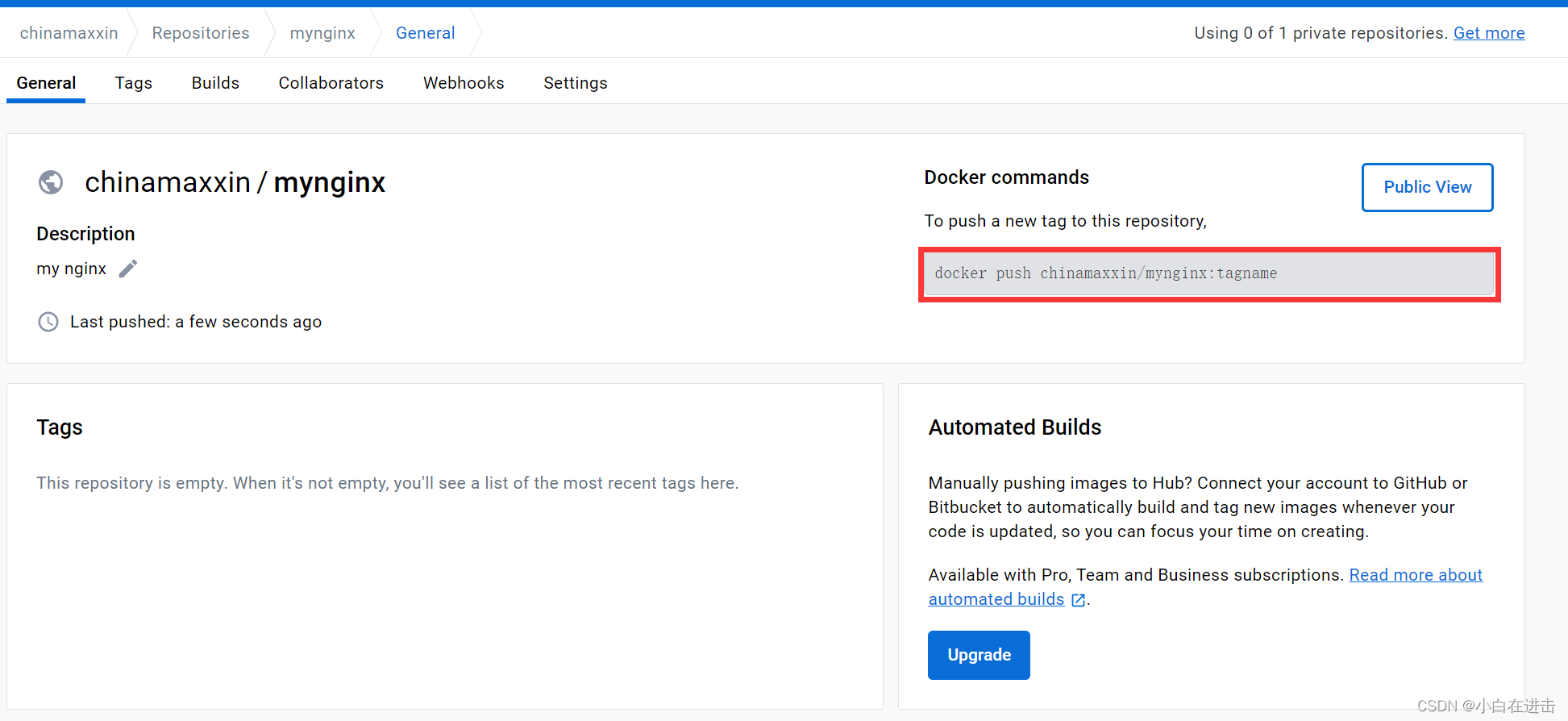The image size is (1568, 721).
Task: Click the 'Automated Builds' heading
Action: [1015, 427]
